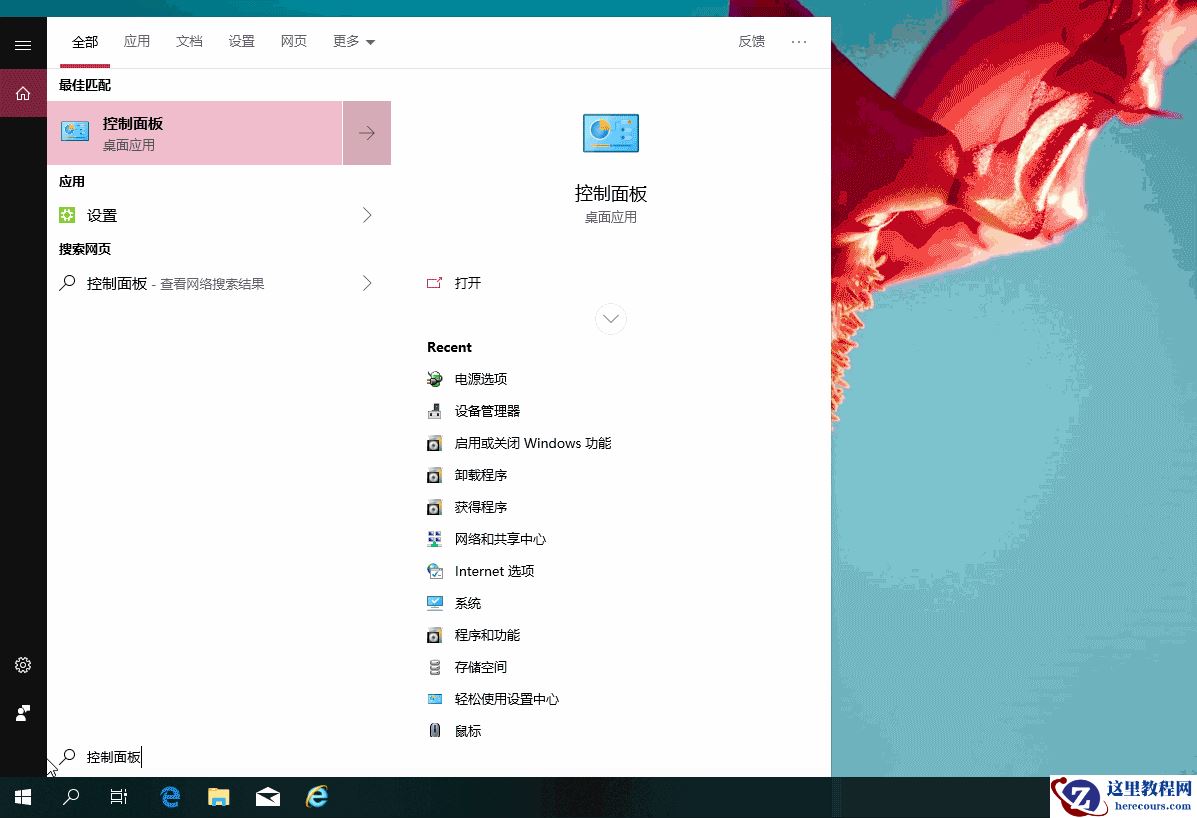The height and width of the screenshot is (818, 1197).
Task: Open the 反馈 feedback option
Action: point(751,41)
